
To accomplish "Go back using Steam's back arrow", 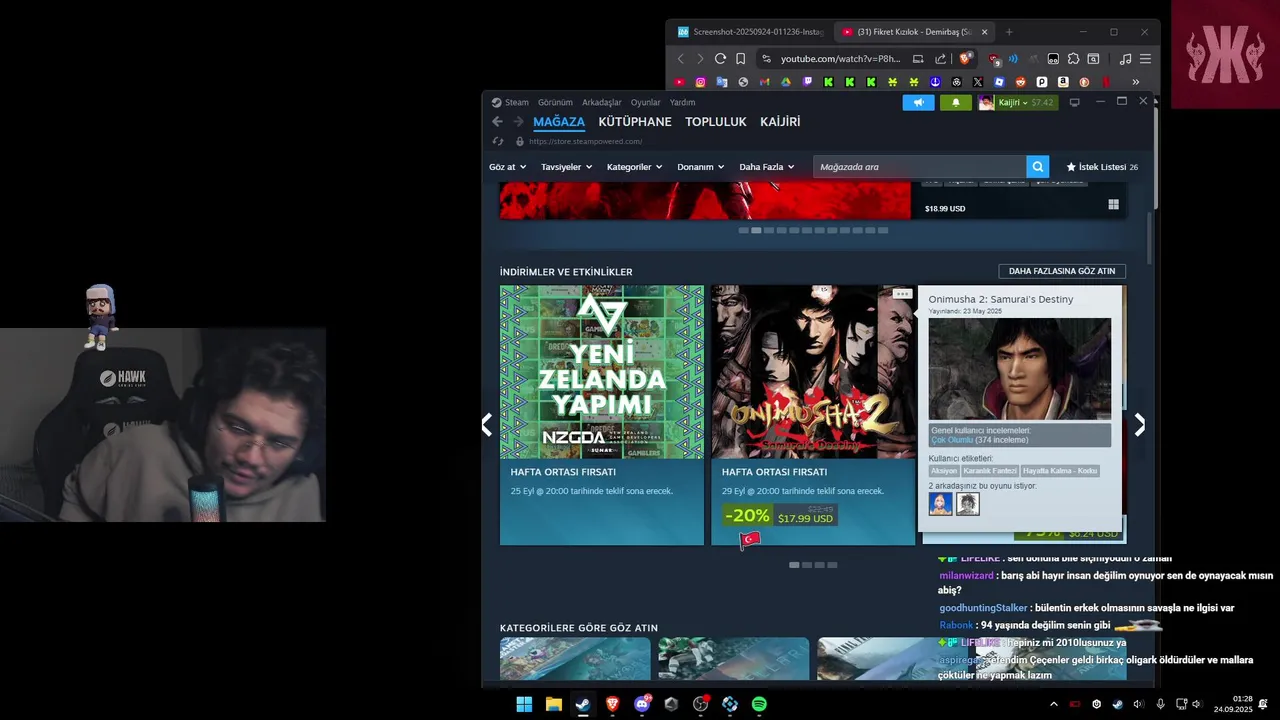I will coord(497,121).
